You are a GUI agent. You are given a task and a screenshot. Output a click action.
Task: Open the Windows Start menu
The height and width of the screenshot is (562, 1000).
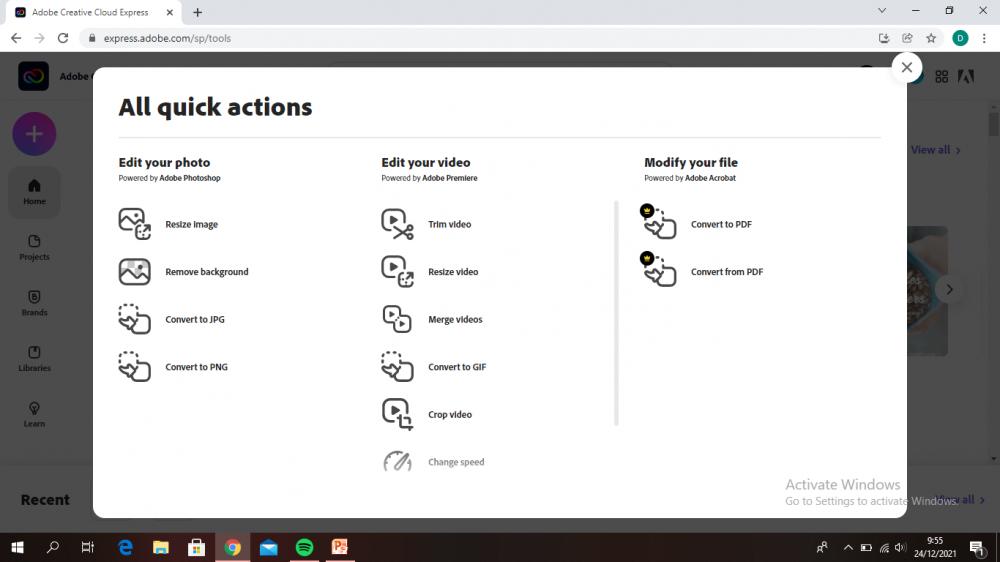(x=17, y=547)
